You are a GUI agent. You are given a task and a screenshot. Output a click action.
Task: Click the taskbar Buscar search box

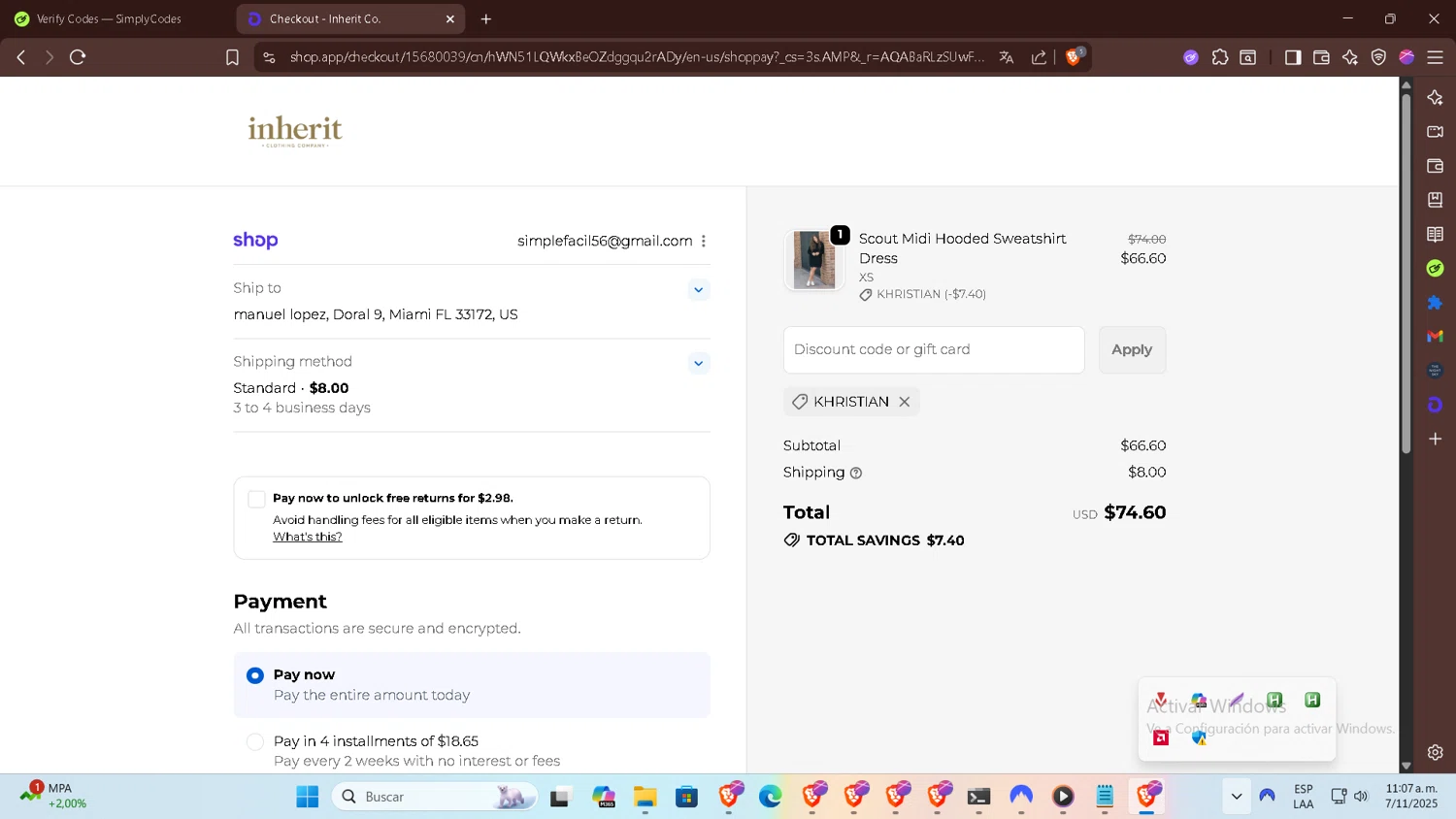click(434, 797)
